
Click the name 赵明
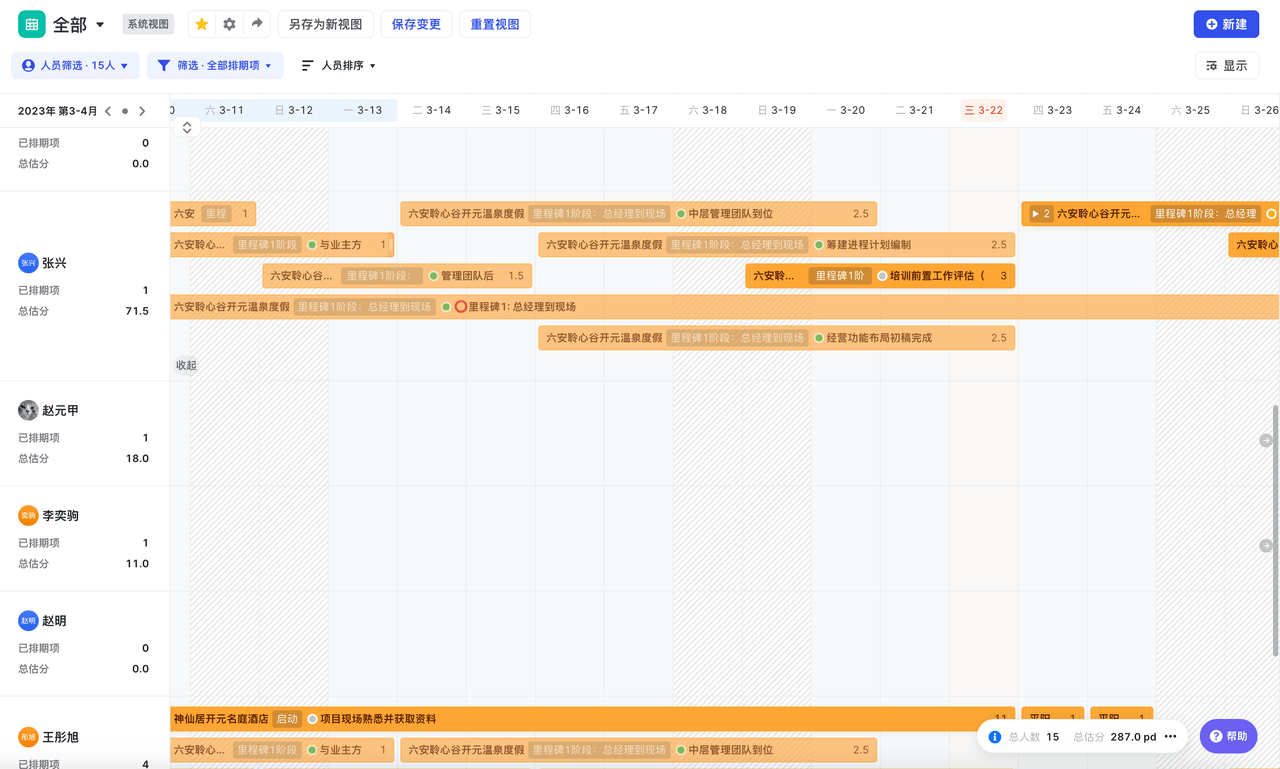click(54, 621)
